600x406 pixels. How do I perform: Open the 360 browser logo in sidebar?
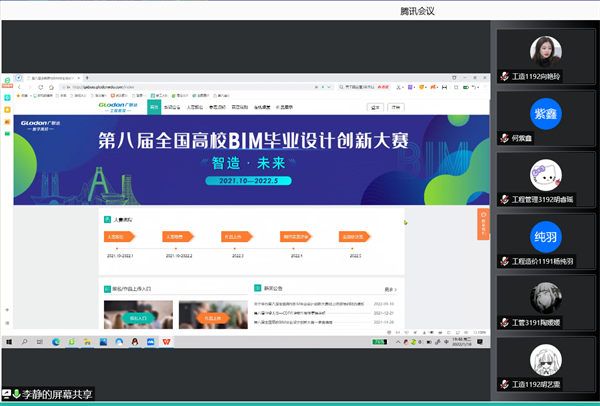tap(7, 82)
